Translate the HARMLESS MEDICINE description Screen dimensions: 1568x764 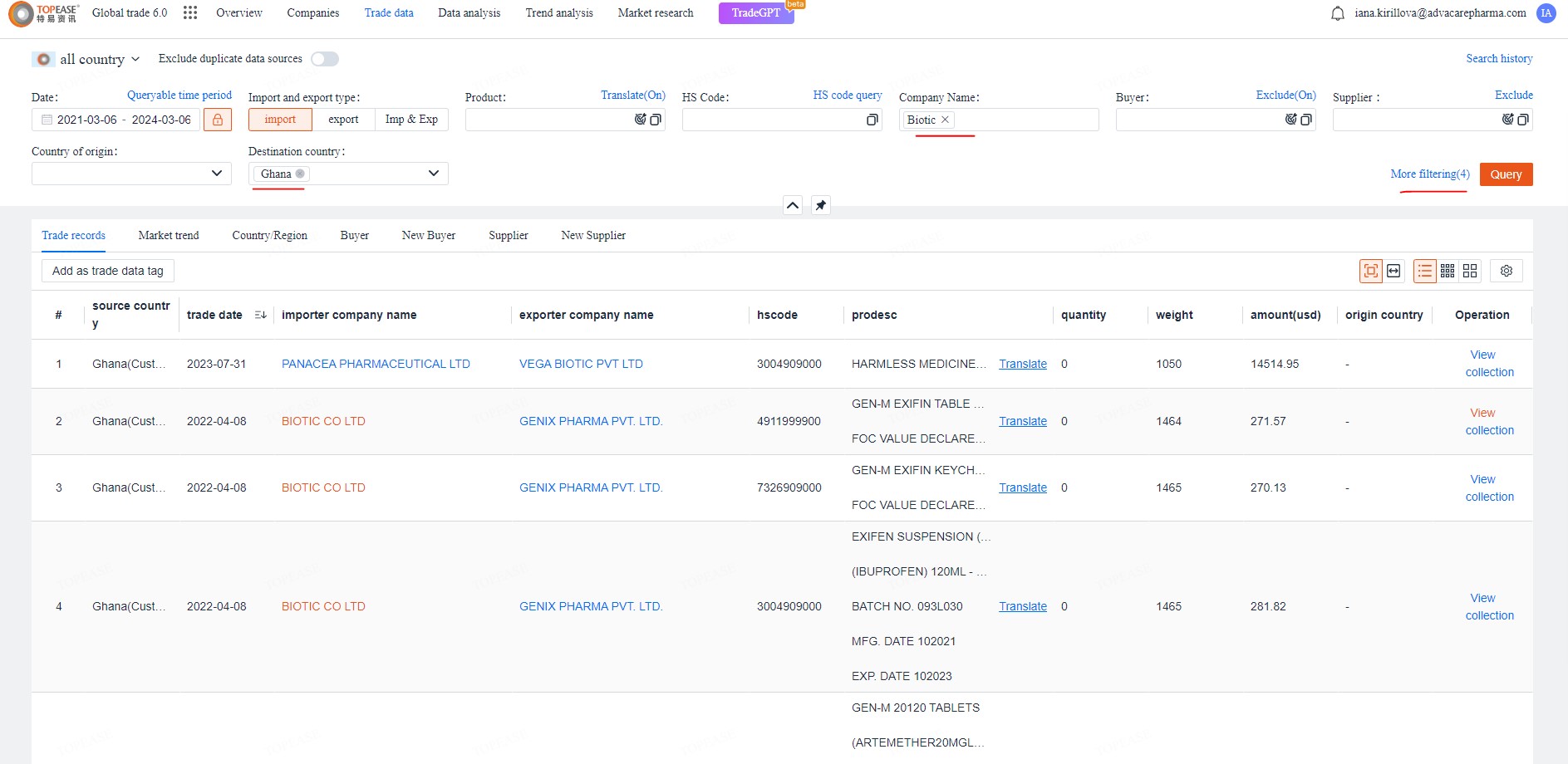1023,364
